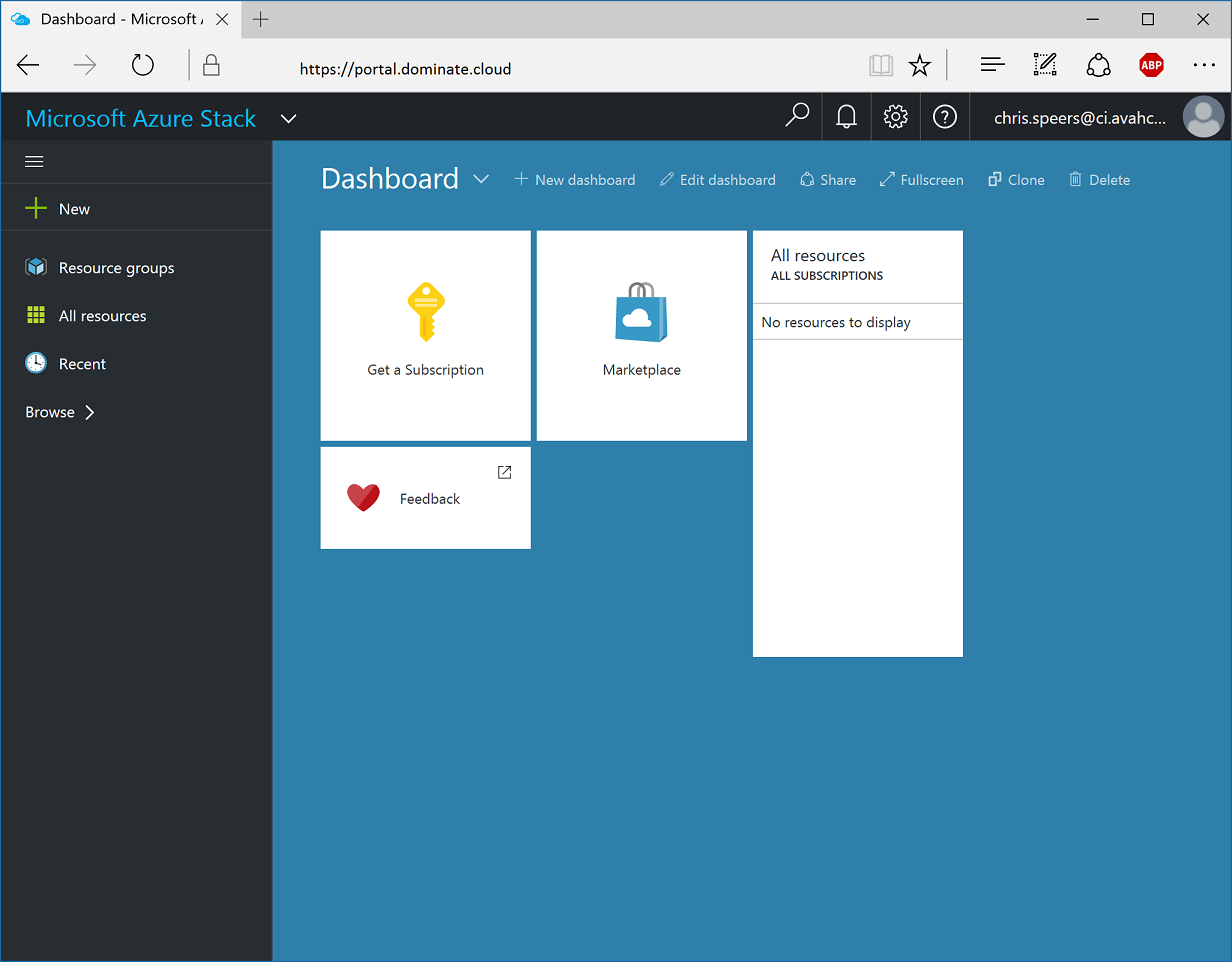Open chris.speers account menu

pos(1080,118)
